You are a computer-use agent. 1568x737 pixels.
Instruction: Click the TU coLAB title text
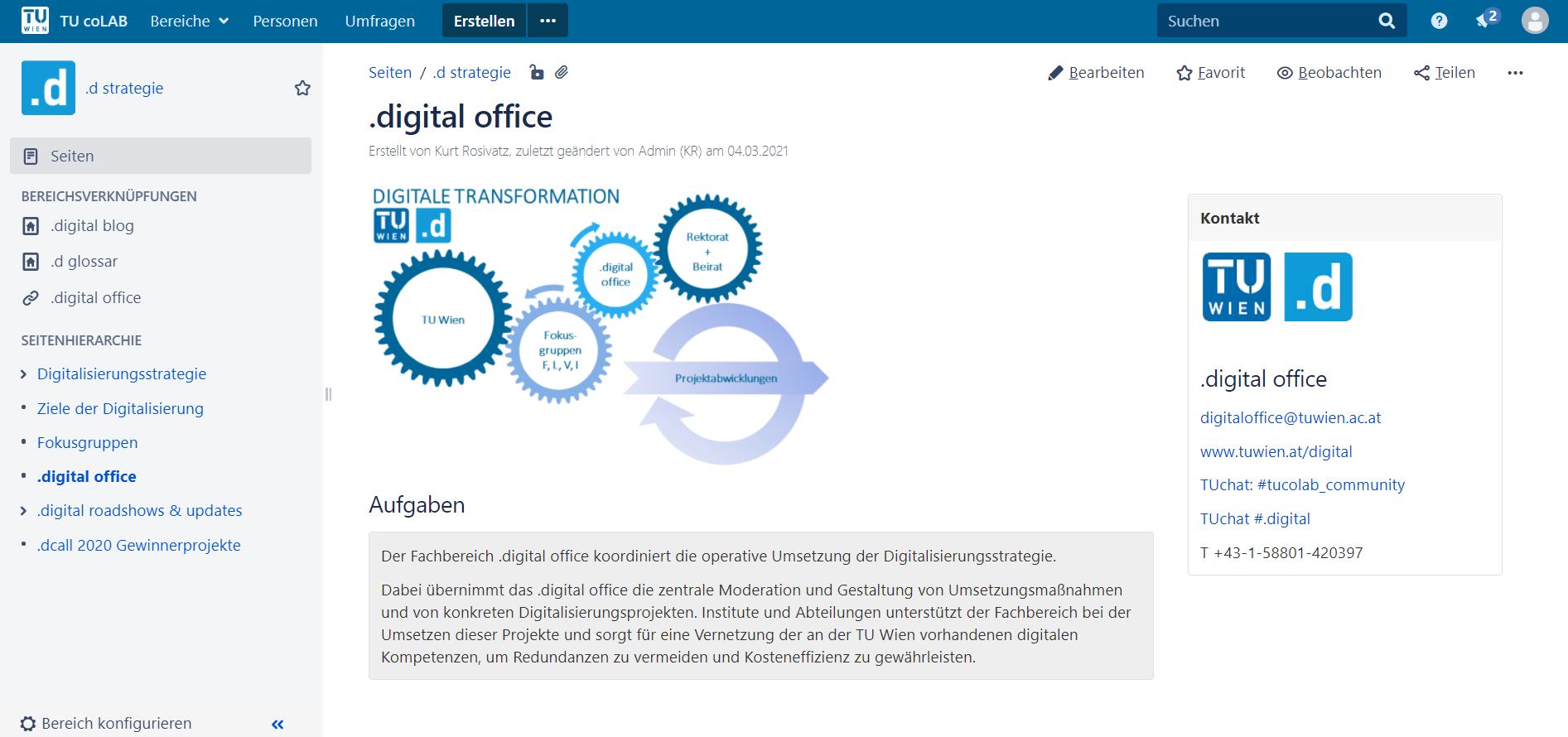(94, 21)
